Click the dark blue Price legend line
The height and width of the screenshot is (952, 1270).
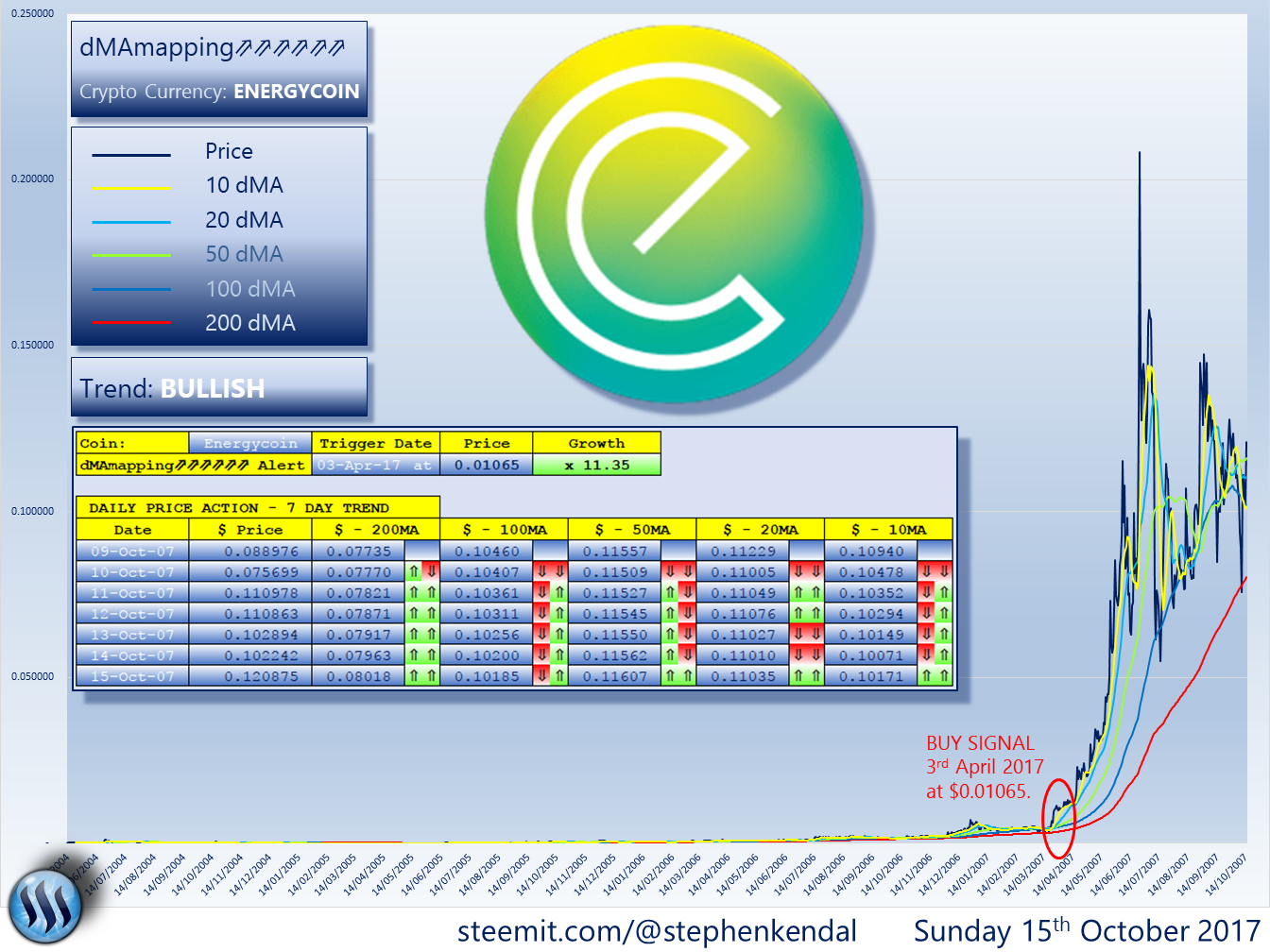click(x=131, y=154)
